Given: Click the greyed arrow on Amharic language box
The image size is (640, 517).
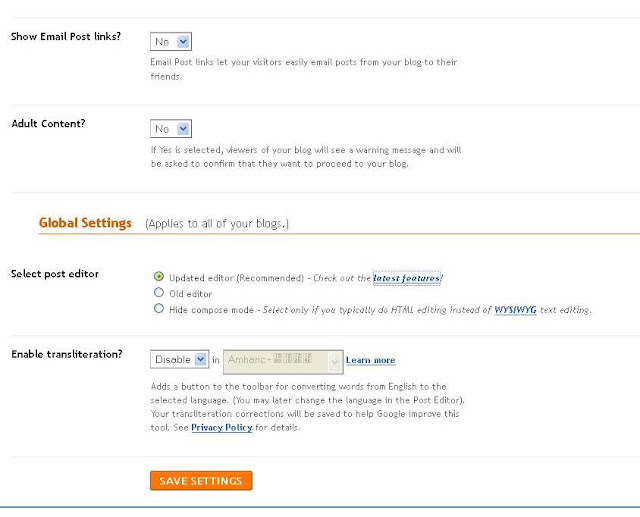Looking at the screenshot, I should point(335,362).
